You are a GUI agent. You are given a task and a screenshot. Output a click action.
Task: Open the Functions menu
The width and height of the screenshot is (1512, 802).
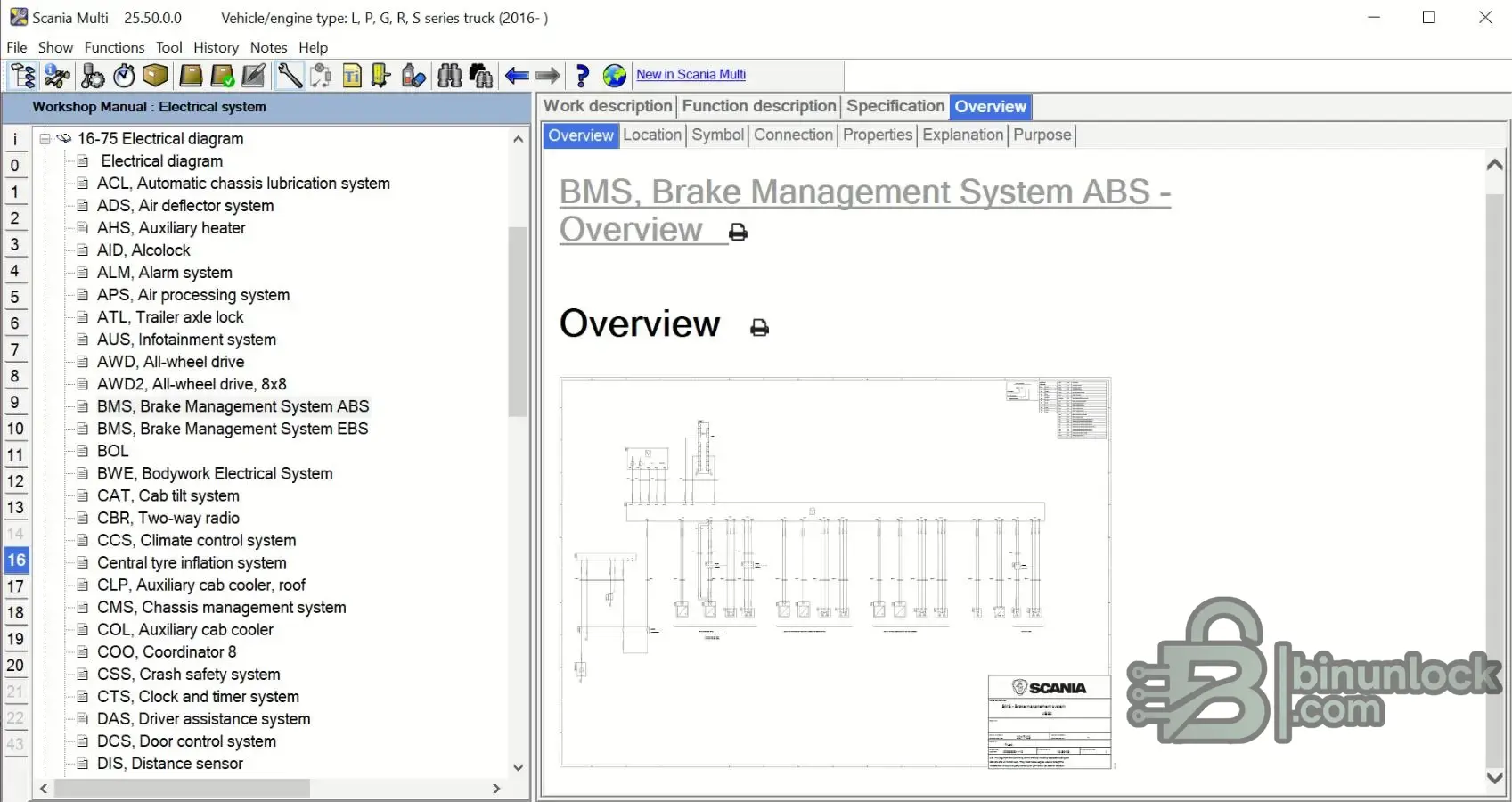(114, 47)
